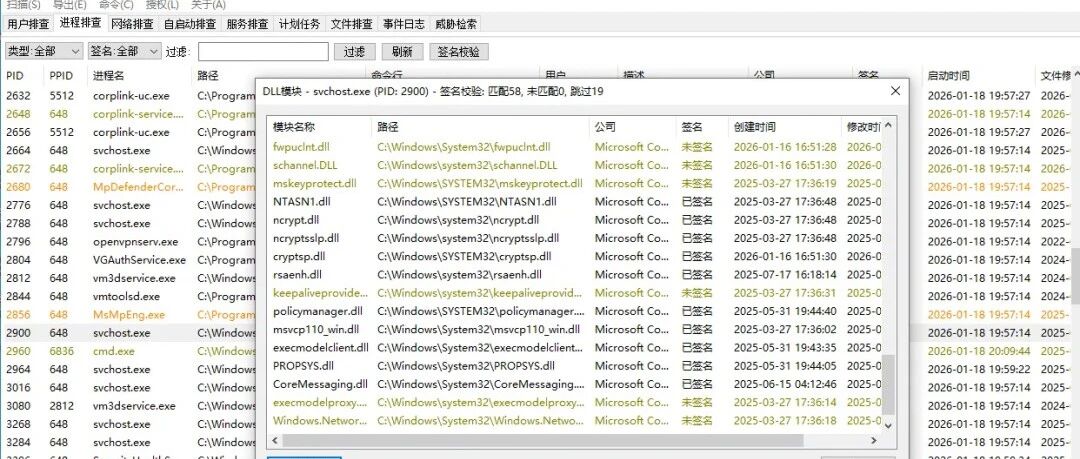
Task: Select the ncryptsslp.dll module row
Action: [x=575, y=238]
